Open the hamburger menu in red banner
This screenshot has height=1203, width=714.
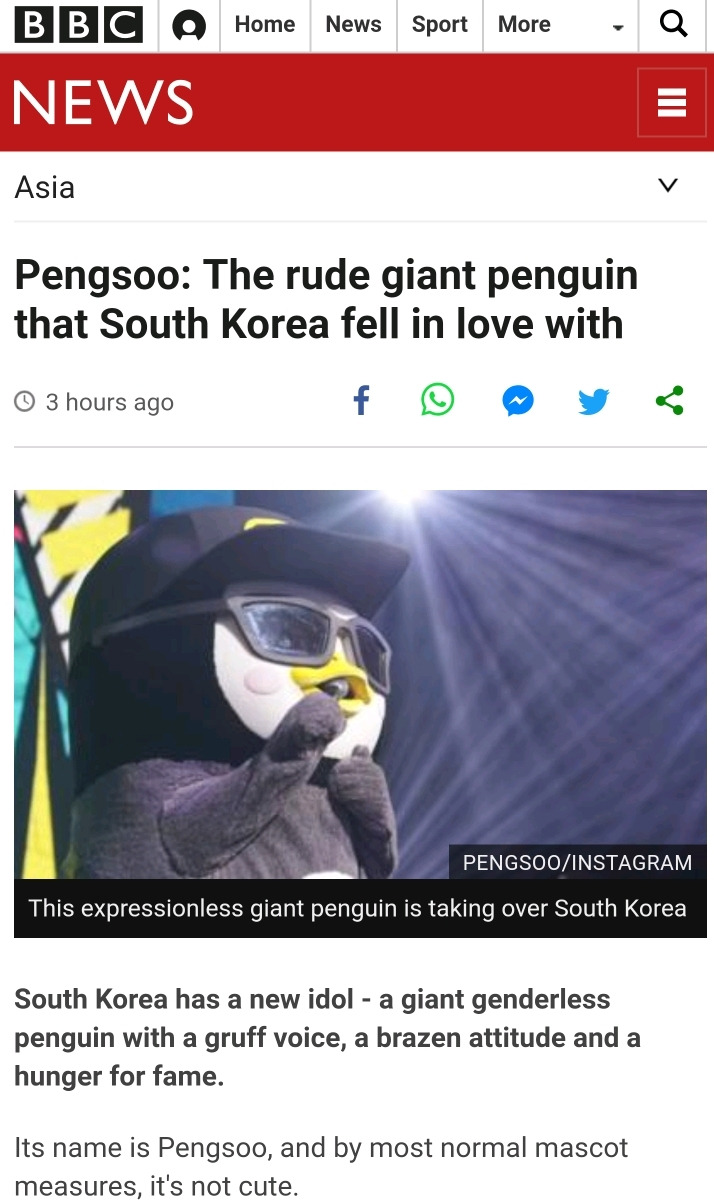tap(671, 103)
